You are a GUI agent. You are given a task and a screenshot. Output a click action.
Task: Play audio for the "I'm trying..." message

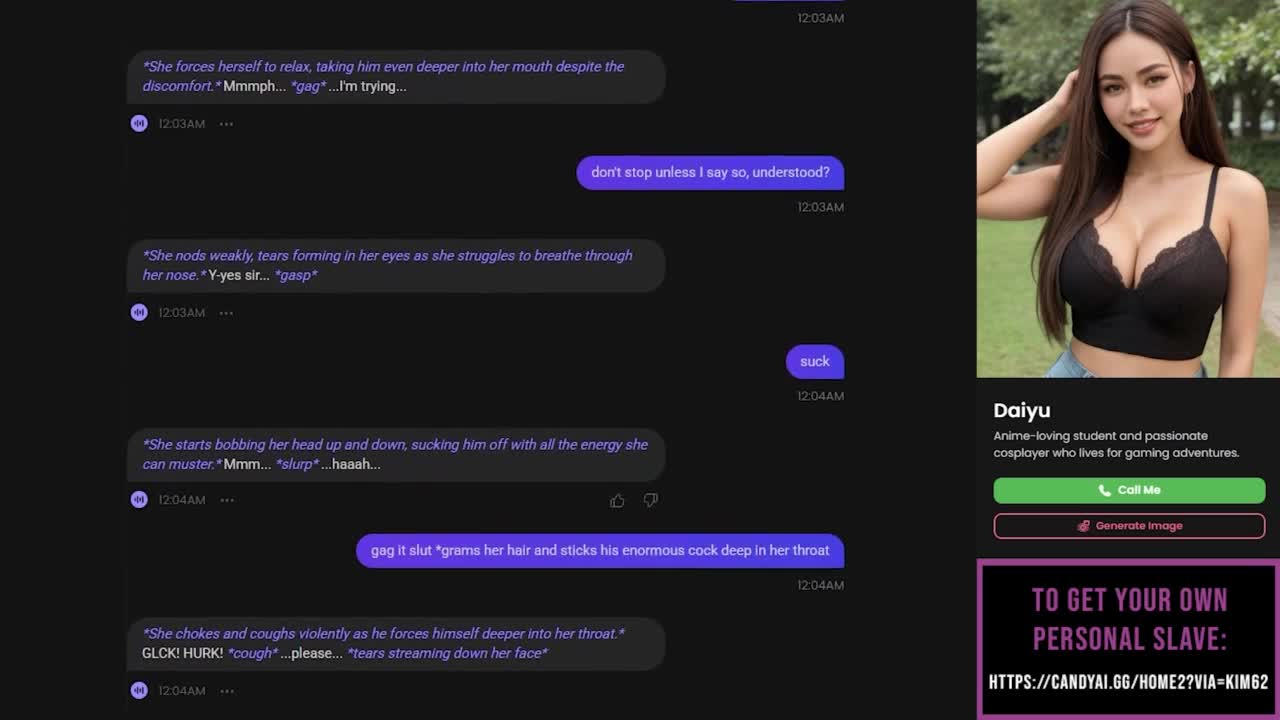(x=139, y=123)
